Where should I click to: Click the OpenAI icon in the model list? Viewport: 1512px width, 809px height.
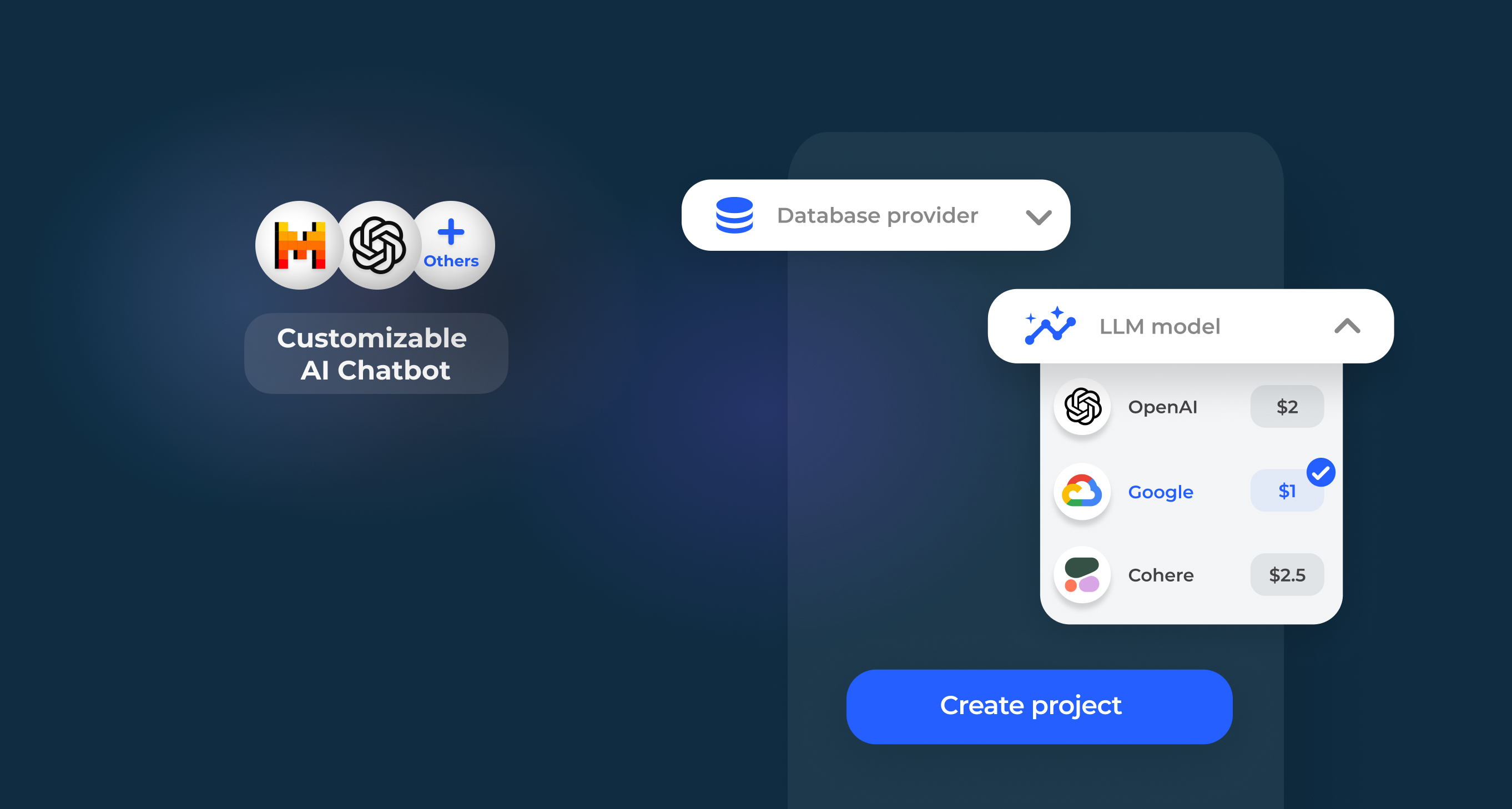pyautogui.click(x=1082, y=407)
